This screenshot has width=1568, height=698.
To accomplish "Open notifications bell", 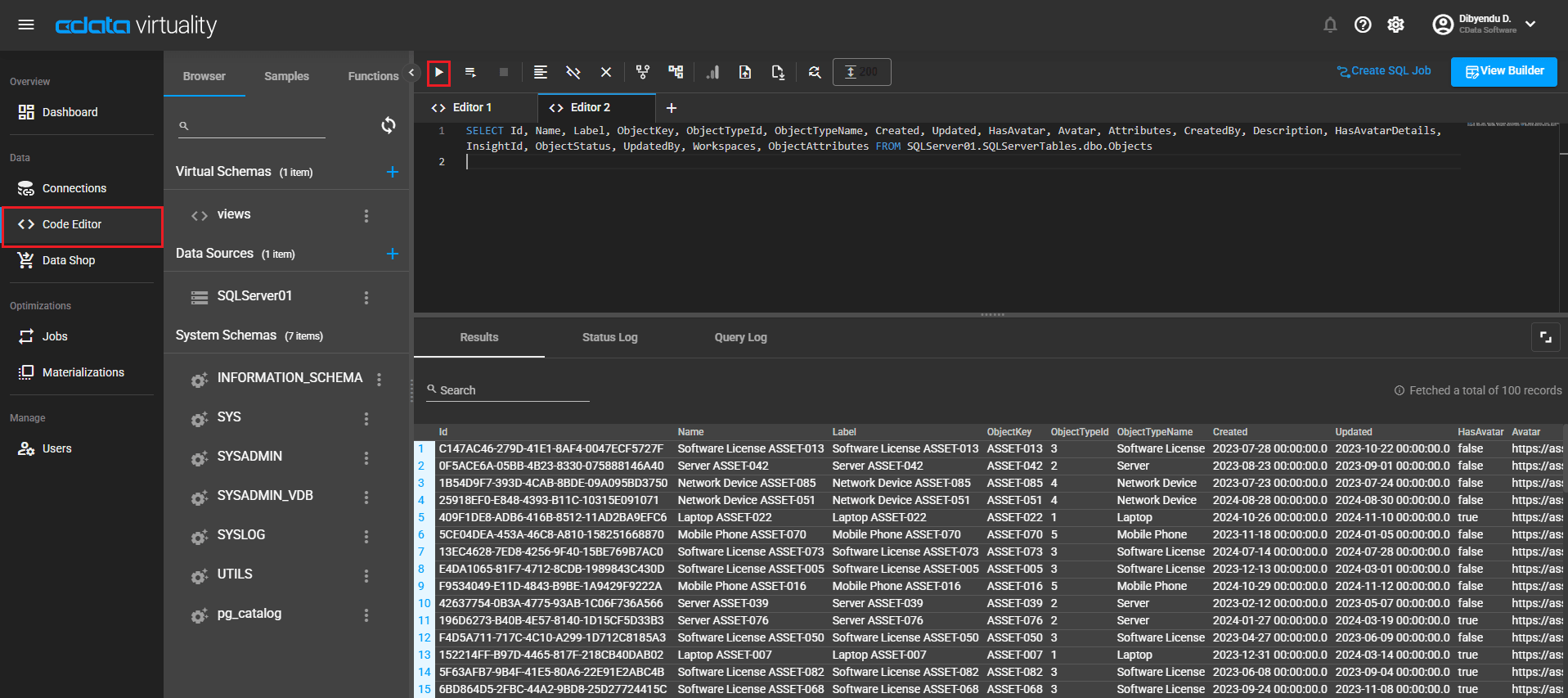I will click(1330, 25).
